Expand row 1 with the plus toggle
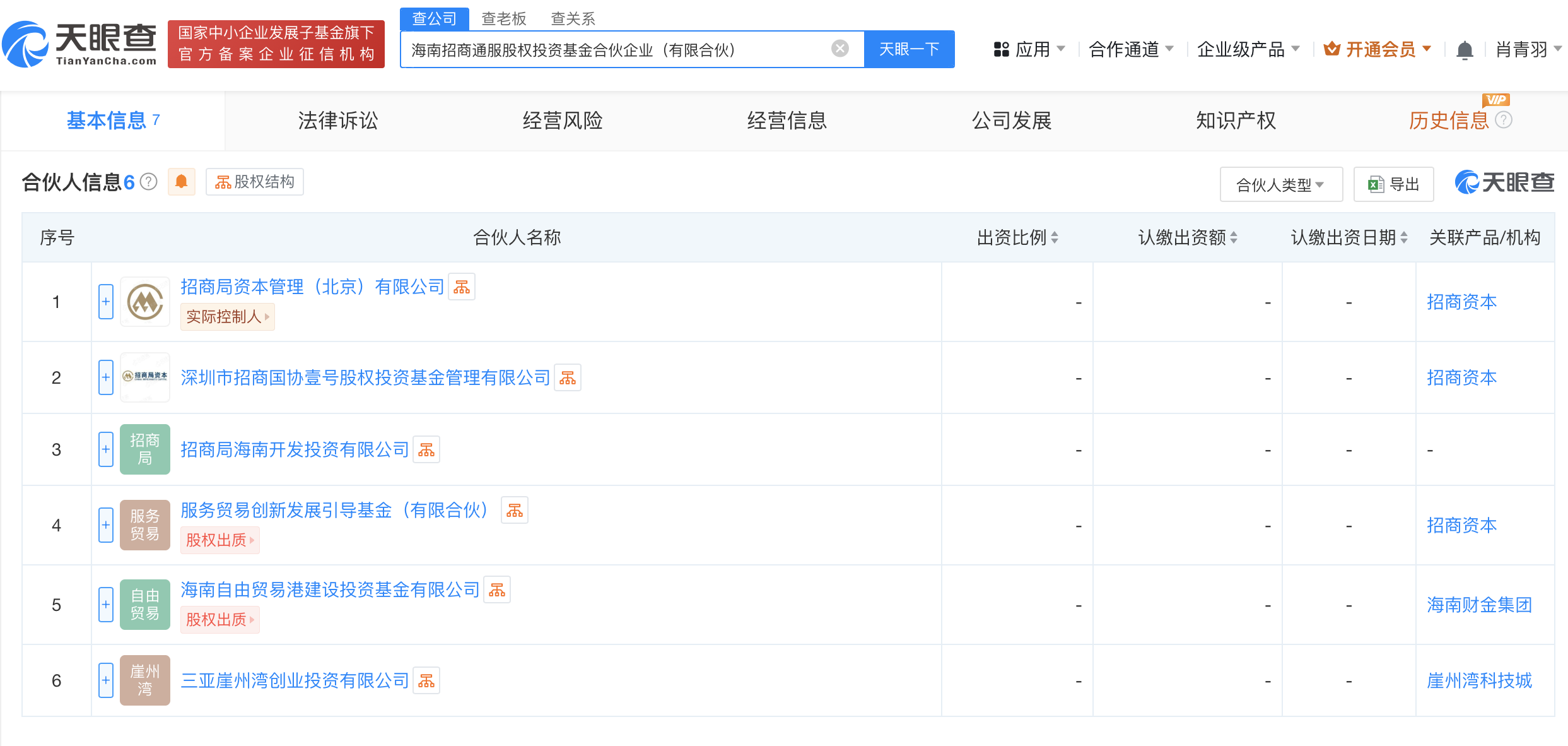1568x746 pixels. pos(106,302)
